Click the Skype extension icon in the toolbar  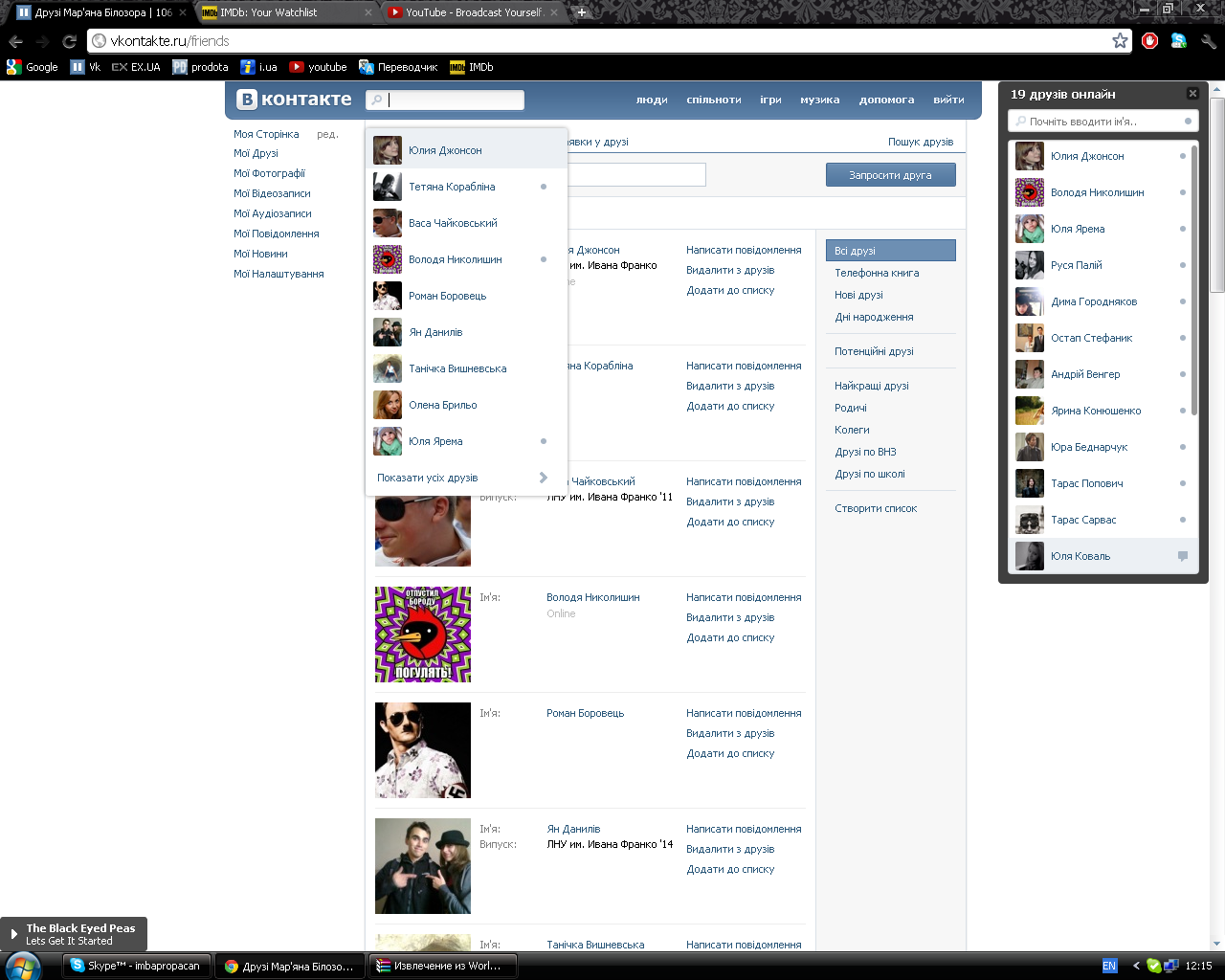pos(1179,40)
